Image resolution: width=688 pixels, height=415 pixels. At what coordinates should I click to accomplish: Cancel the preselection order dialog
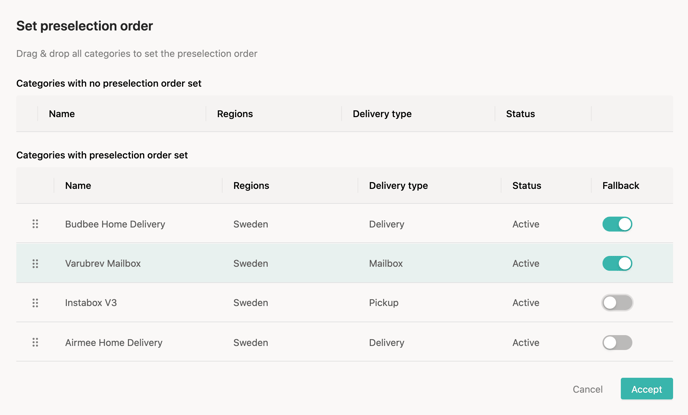coord(588,389)
